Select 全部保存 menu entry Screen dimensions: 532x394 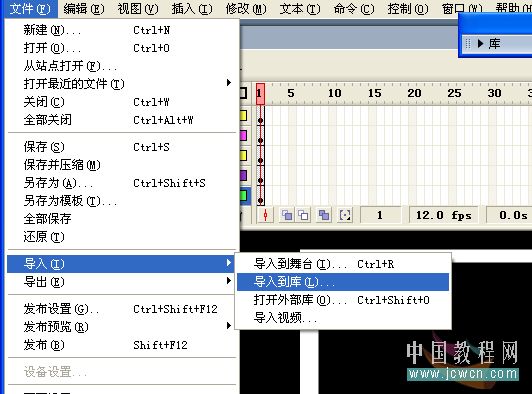pos(121,219)
